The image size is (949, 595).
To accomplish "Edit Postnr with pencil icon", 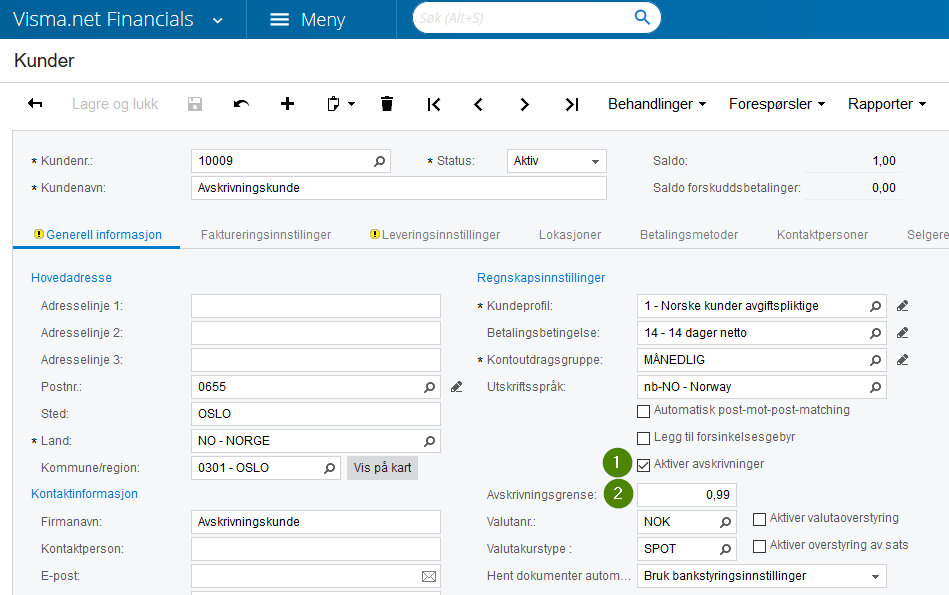I will tap(457, 387).
